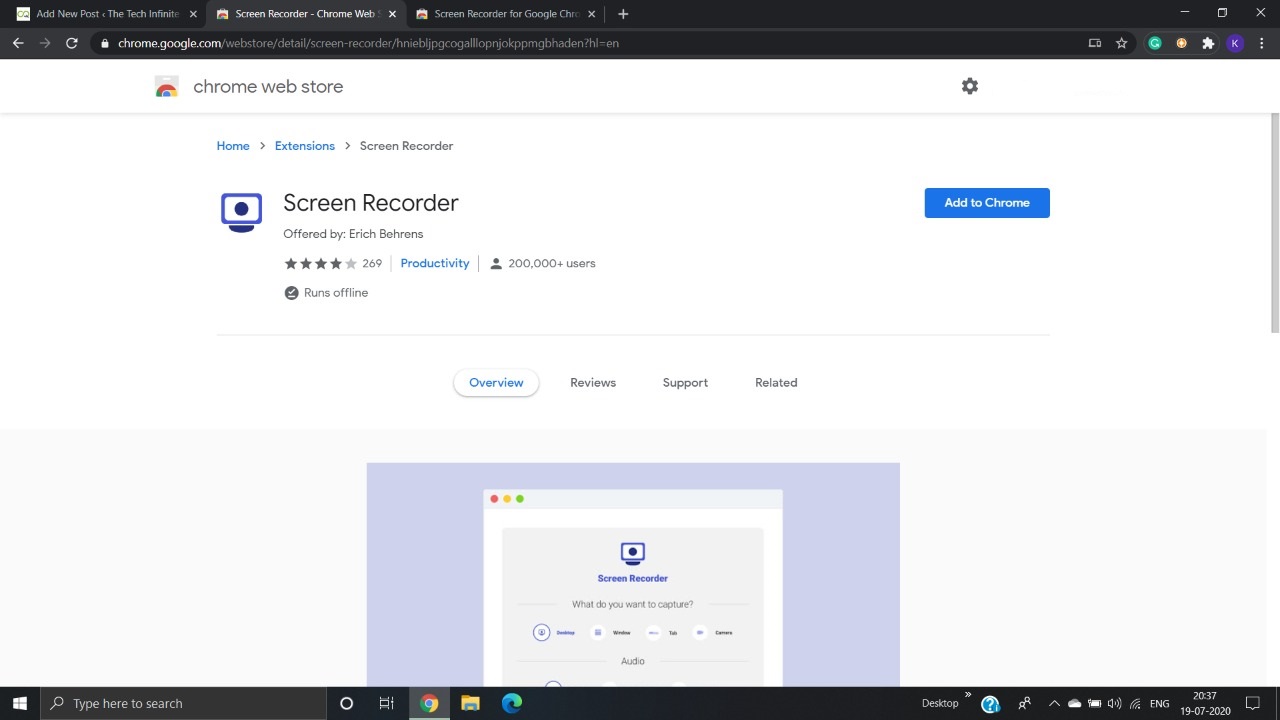
Task: Click the padlock site info icon
Action: (104, 44)
